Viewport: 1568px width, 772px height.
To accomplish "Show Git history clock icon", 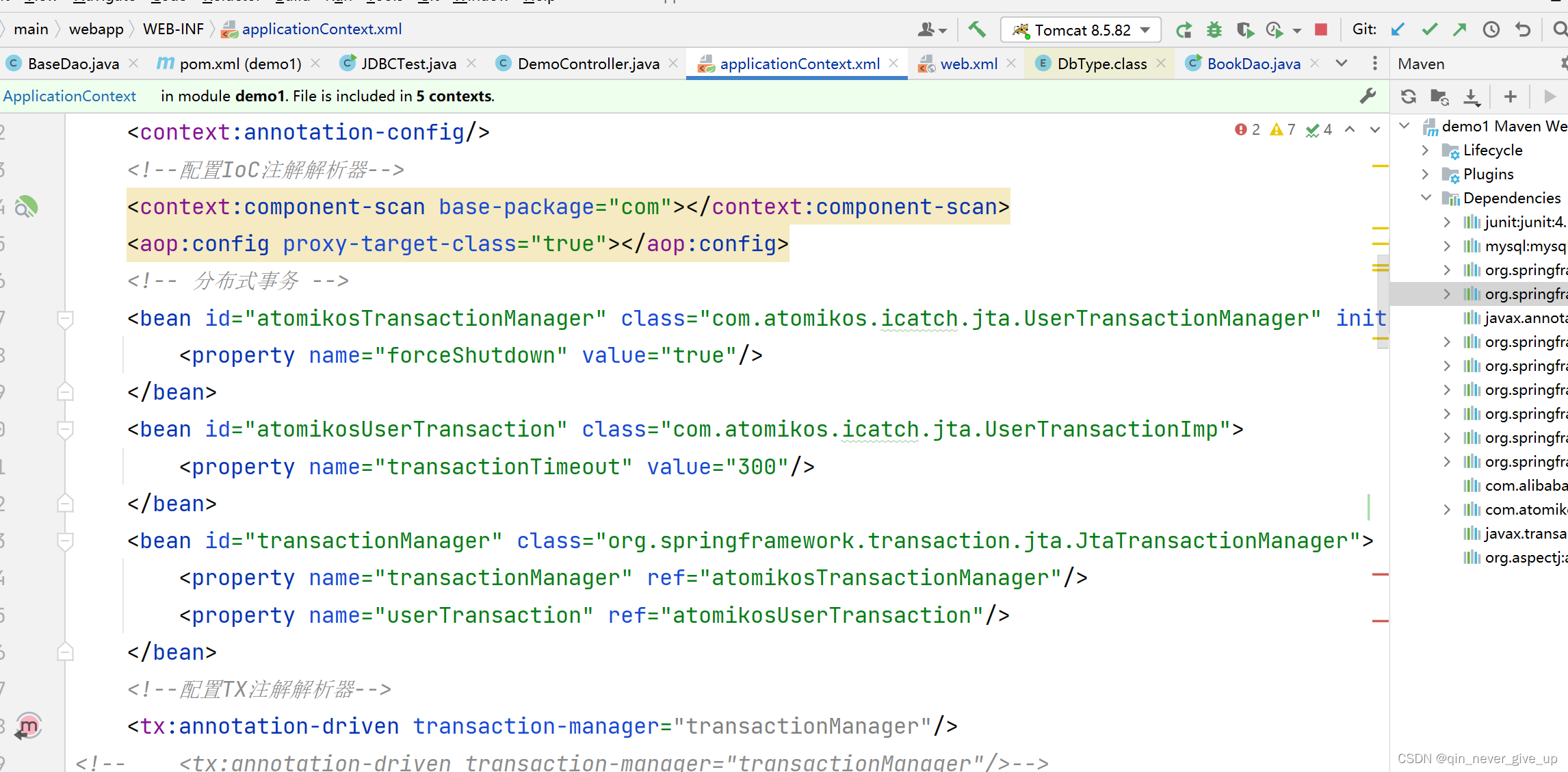I will pyautogui.click(x=1491, y=29).
